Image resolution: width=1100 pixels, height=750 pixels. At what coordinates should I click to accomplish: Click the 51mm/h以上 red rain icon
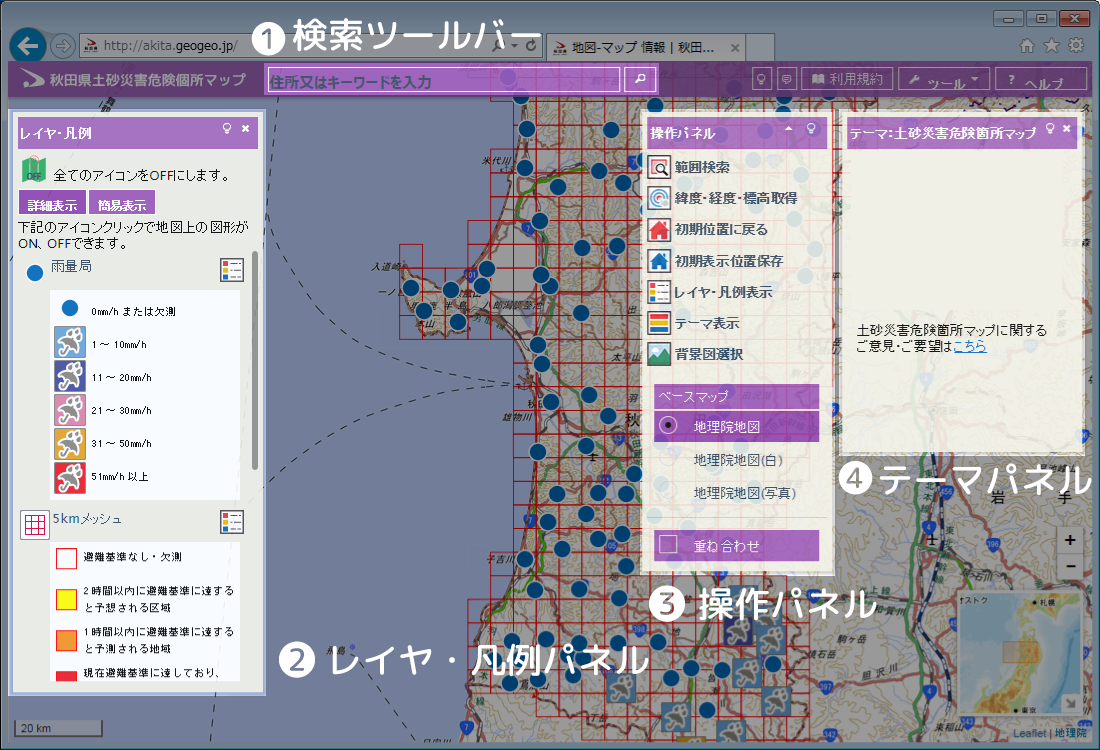(70, 478)
